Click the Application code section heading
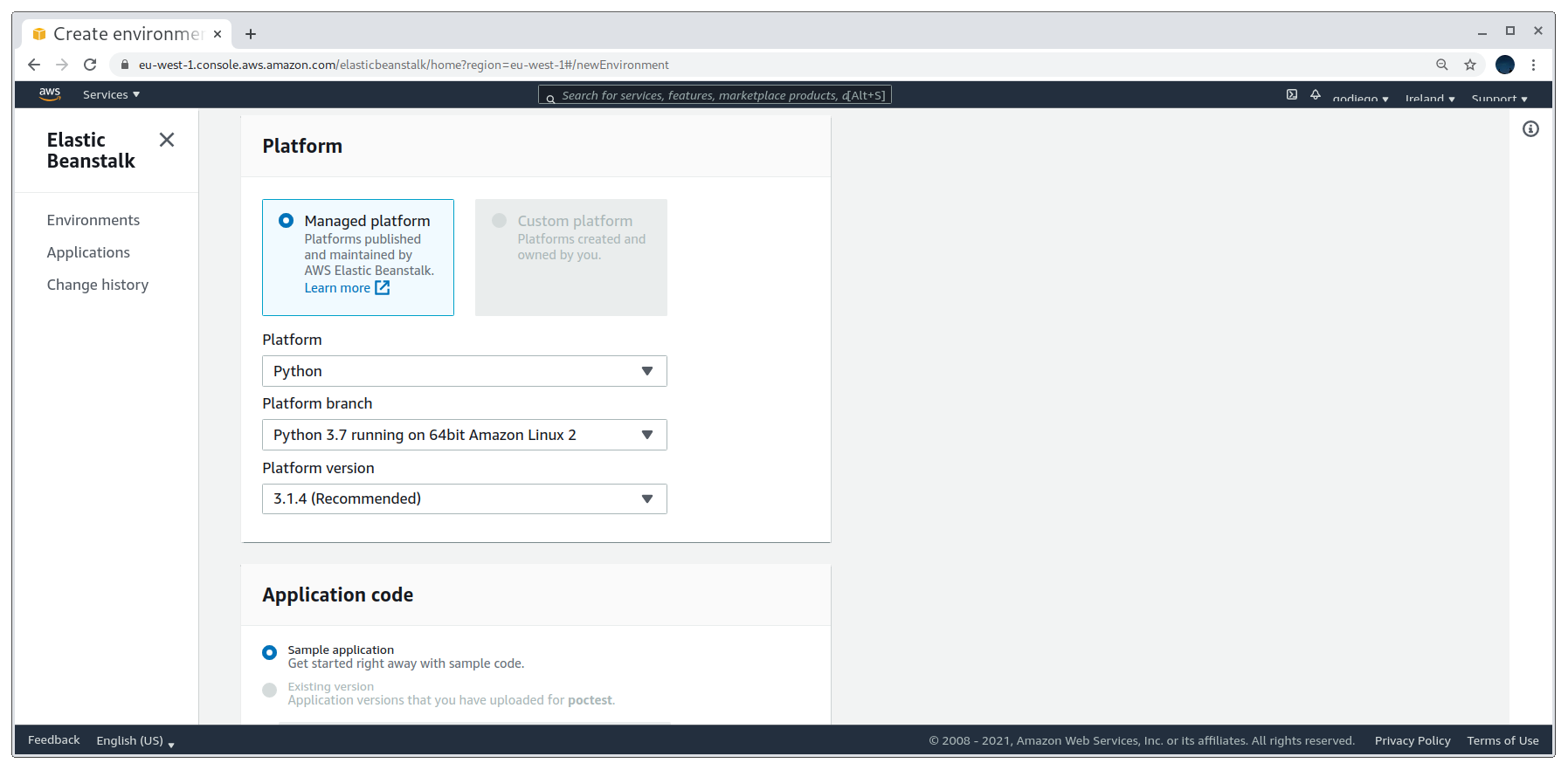1568x770 pixels. tap(337, 595)
